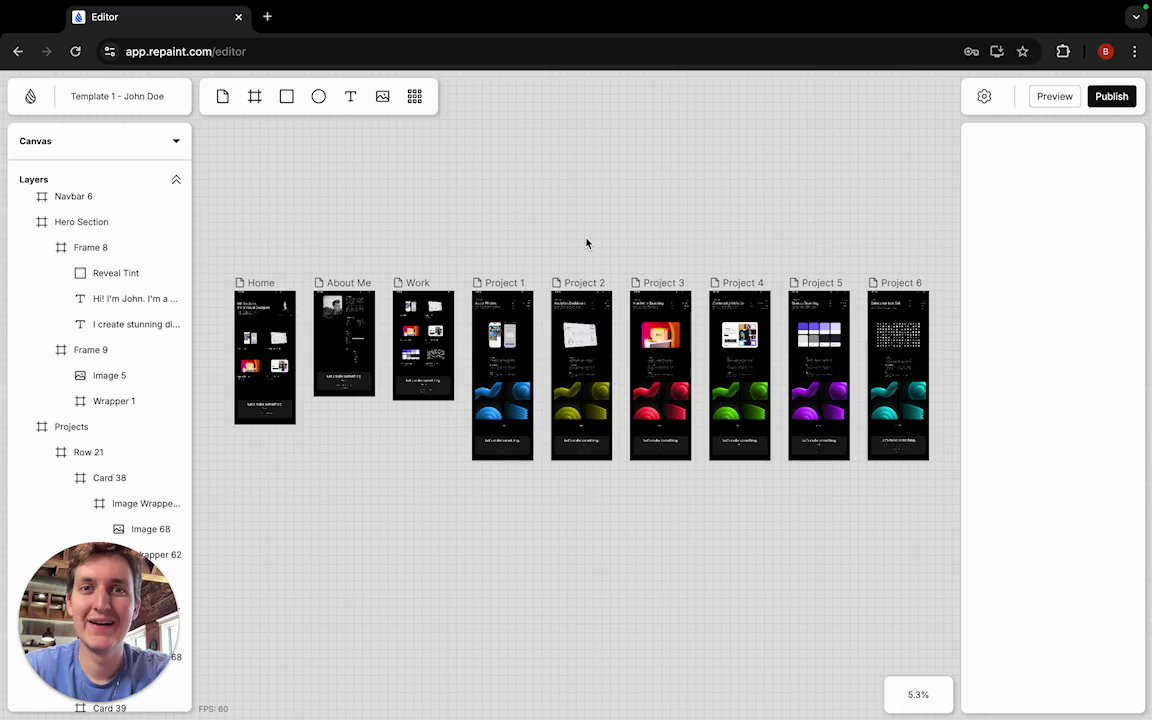Viewport: 1152px width, 720px height.
Task: Select the Project 4 page thumbnail
Action: click(740, 375)
